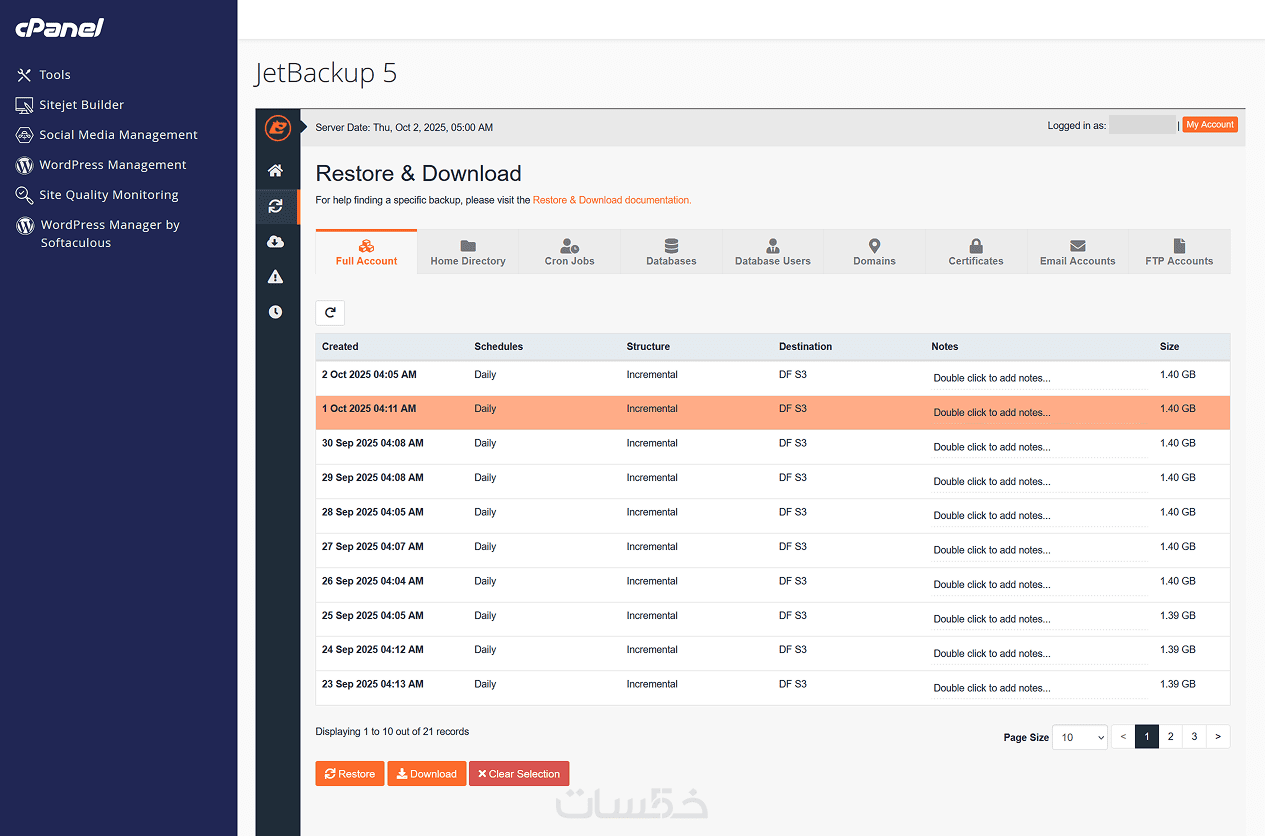The image size is (1265, 836).
Task: Open WordPress Management
Action: (x=101, y=165)
